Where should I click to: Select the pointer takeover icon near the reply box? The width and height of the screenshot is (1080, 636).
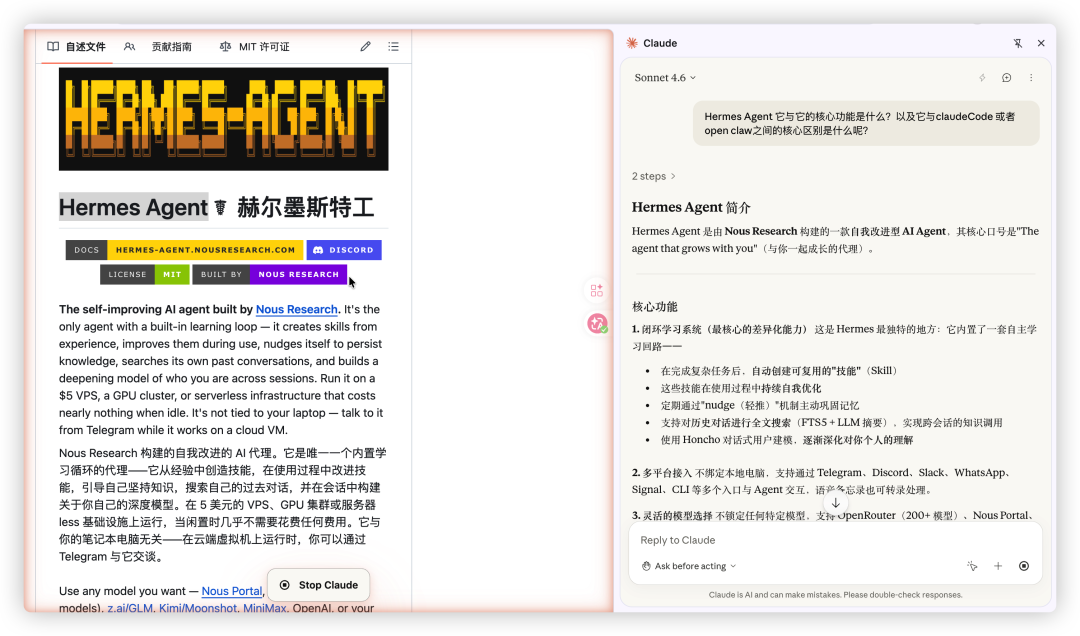pyautogui.click(x=971, y=566)
